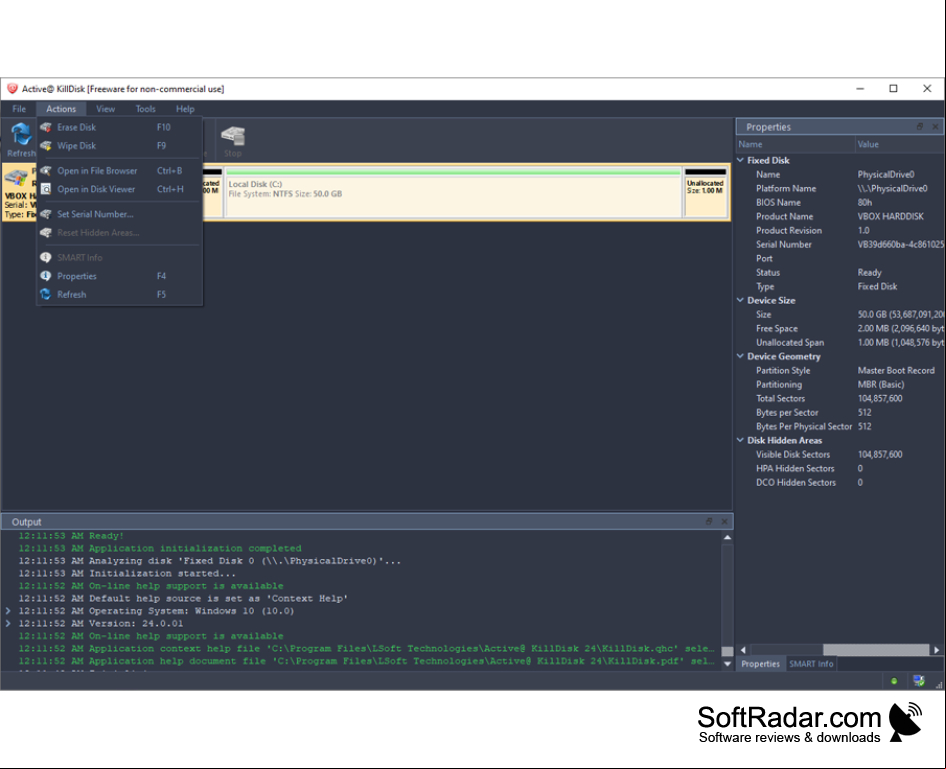The height and width of the screenshot is (769, 946).
Task: Close the Output panel
Action: pyautogui.click(x=725, y=522)
